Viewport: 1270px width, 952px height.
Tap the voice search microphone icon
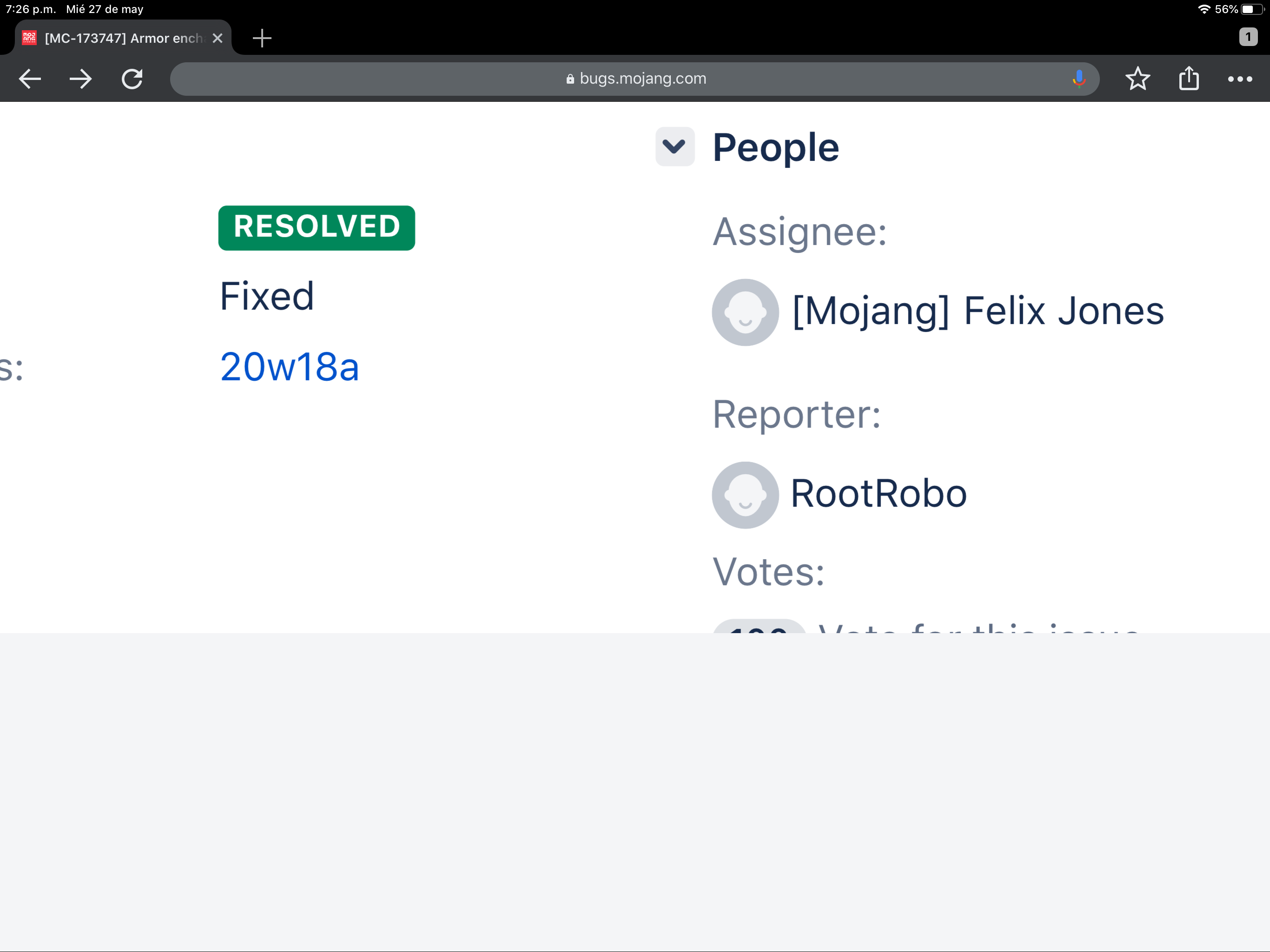click(1079, 79)
